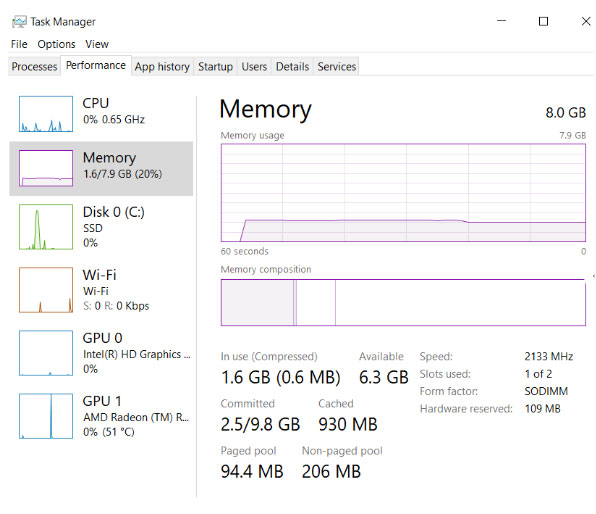This screenshot has height=514, width=596.
Task: Open the Options menu
Action: (x=56, y=44)
